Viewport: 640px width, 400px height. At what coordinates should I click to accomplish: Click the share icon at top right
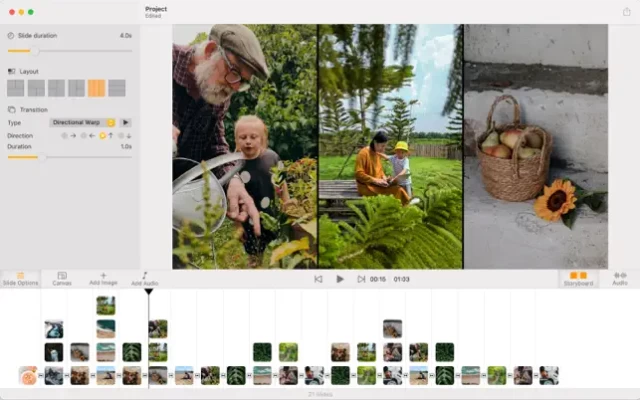626,12
